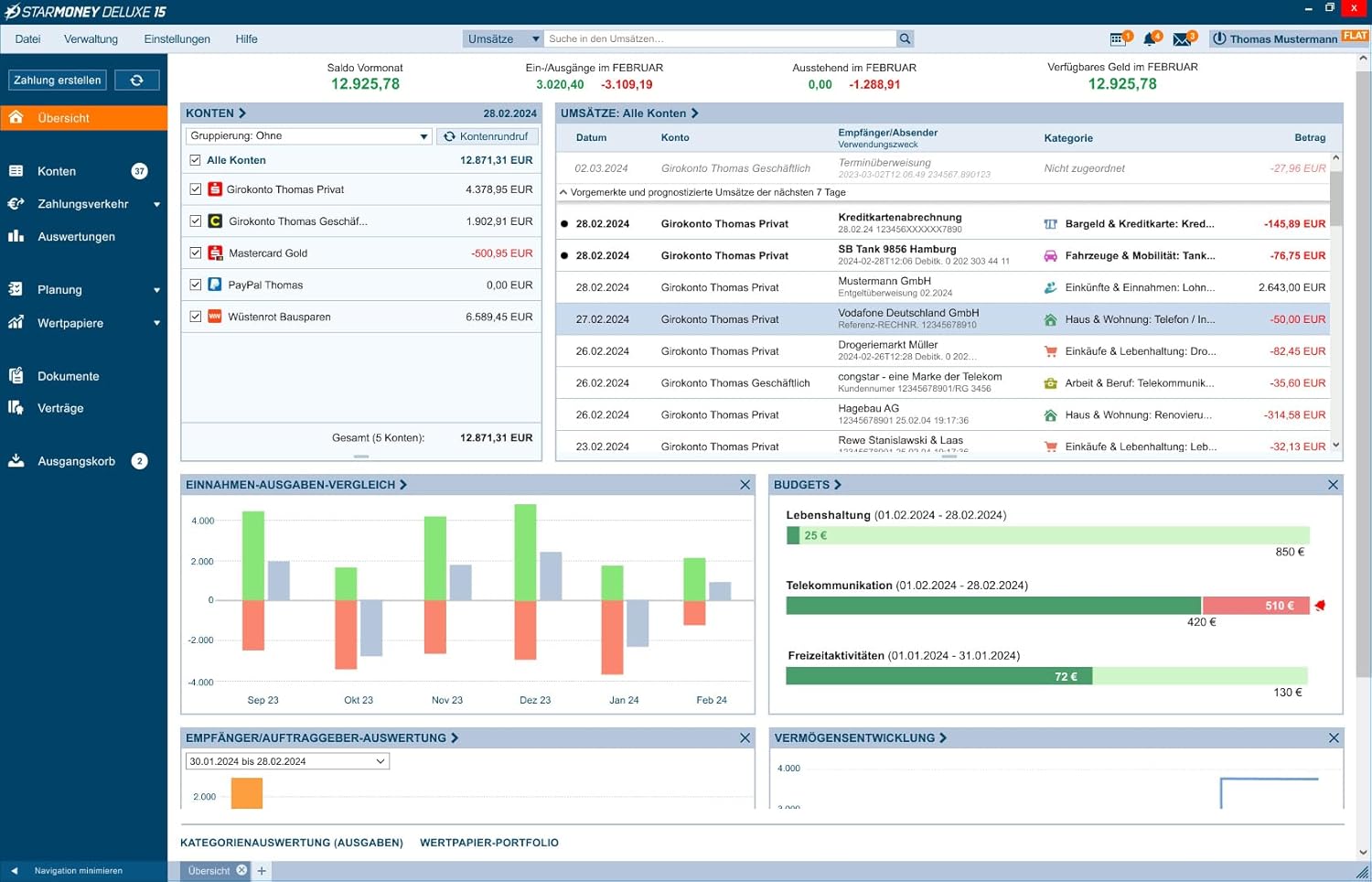Click the cart category icon for Drogeriemarkt Müller row
The image size is (1372, 882).
[1050, 351]
